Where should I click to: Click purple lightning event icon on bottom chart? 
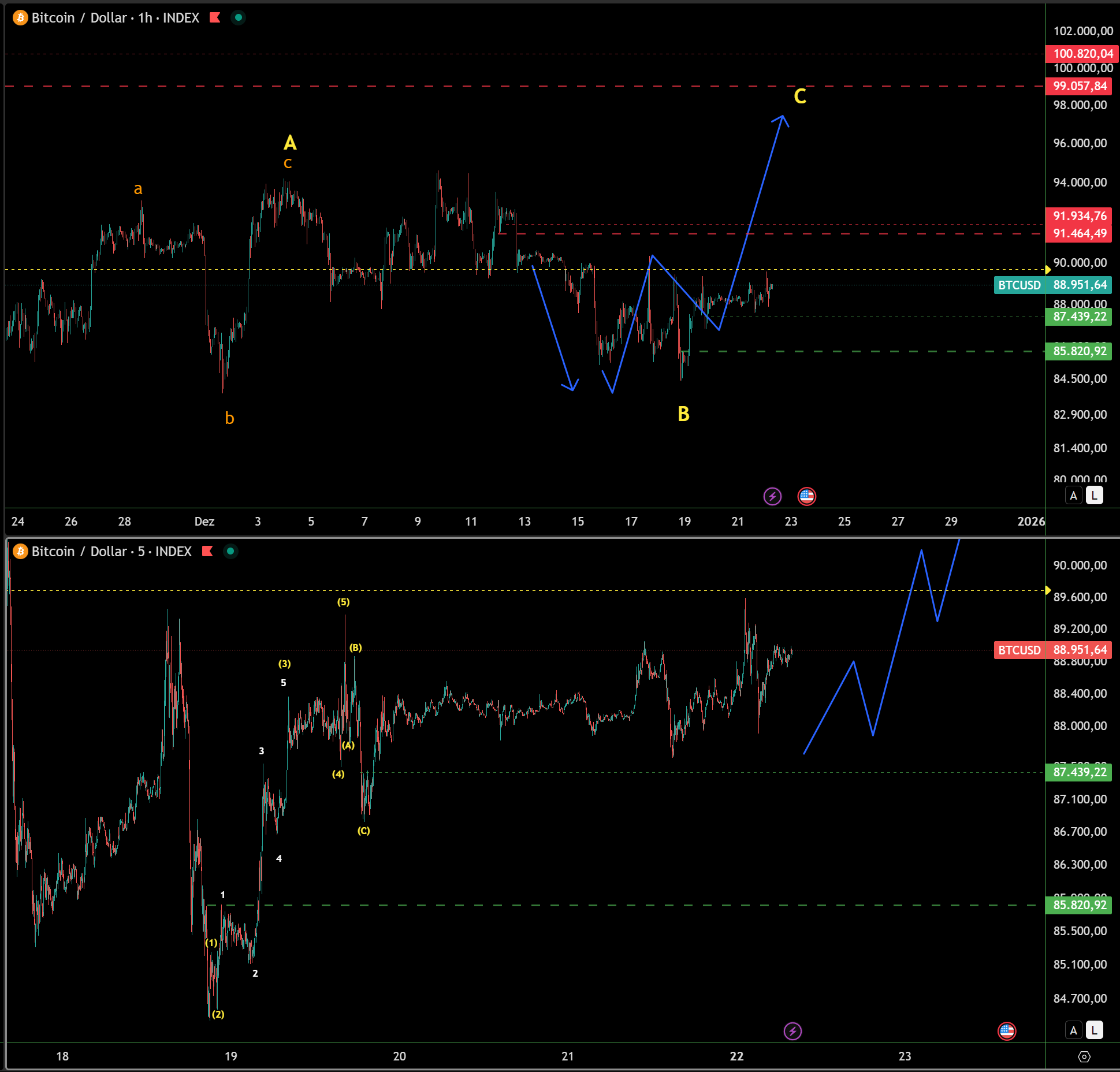[x=792, y=1031]
